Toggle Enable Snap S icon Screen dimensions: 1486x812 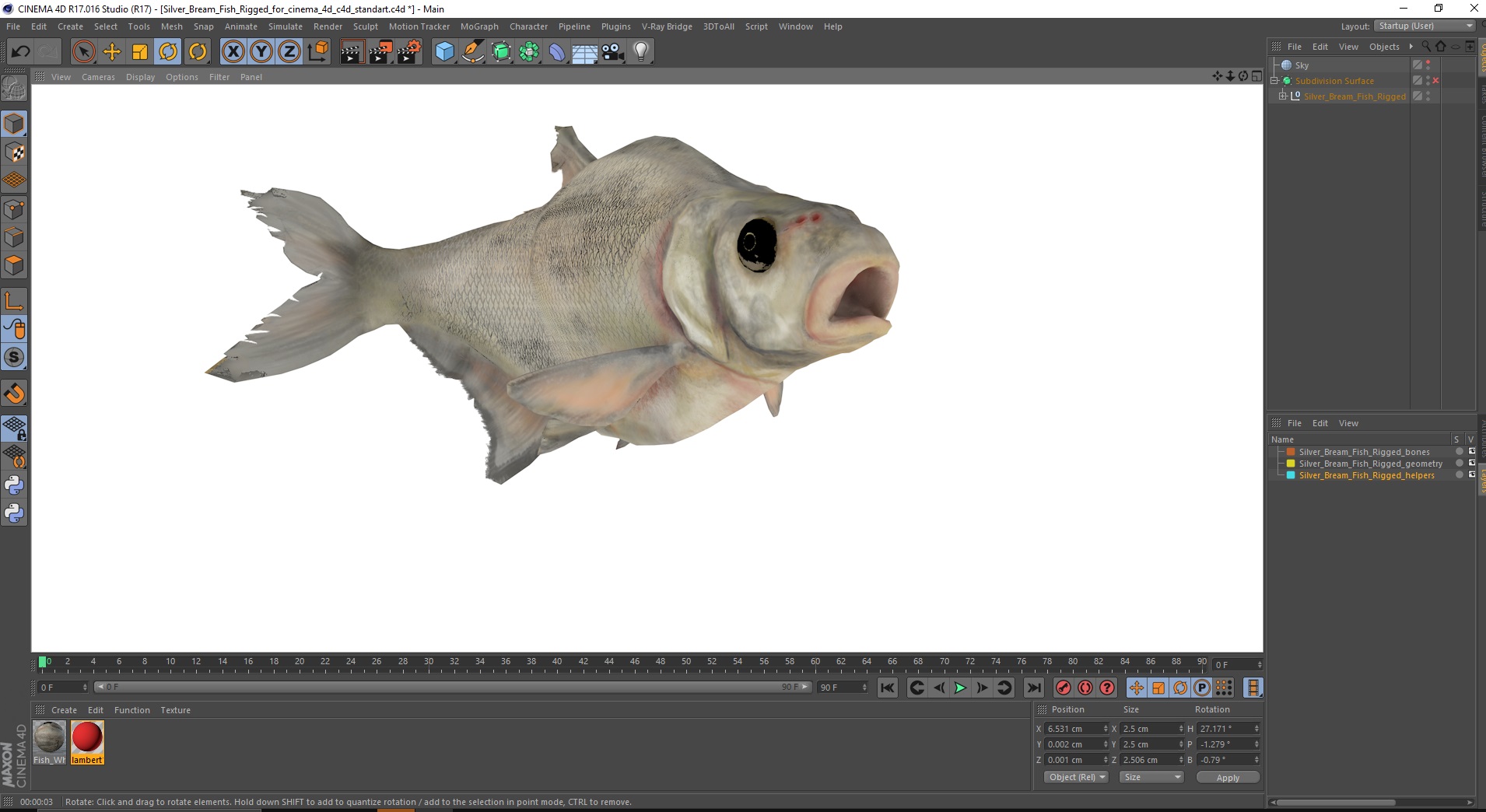point(14,357)
